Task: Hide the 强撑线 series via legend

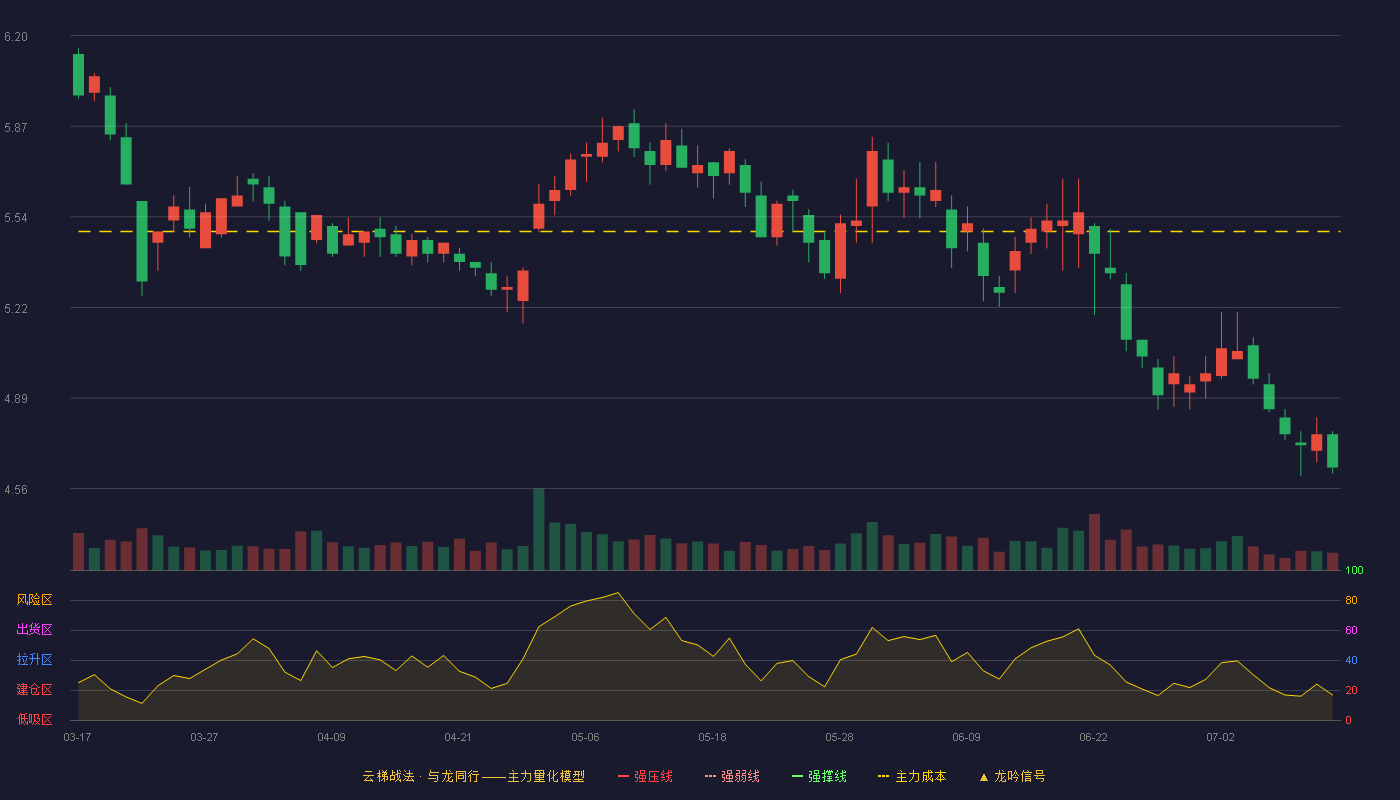Action: 819,776
